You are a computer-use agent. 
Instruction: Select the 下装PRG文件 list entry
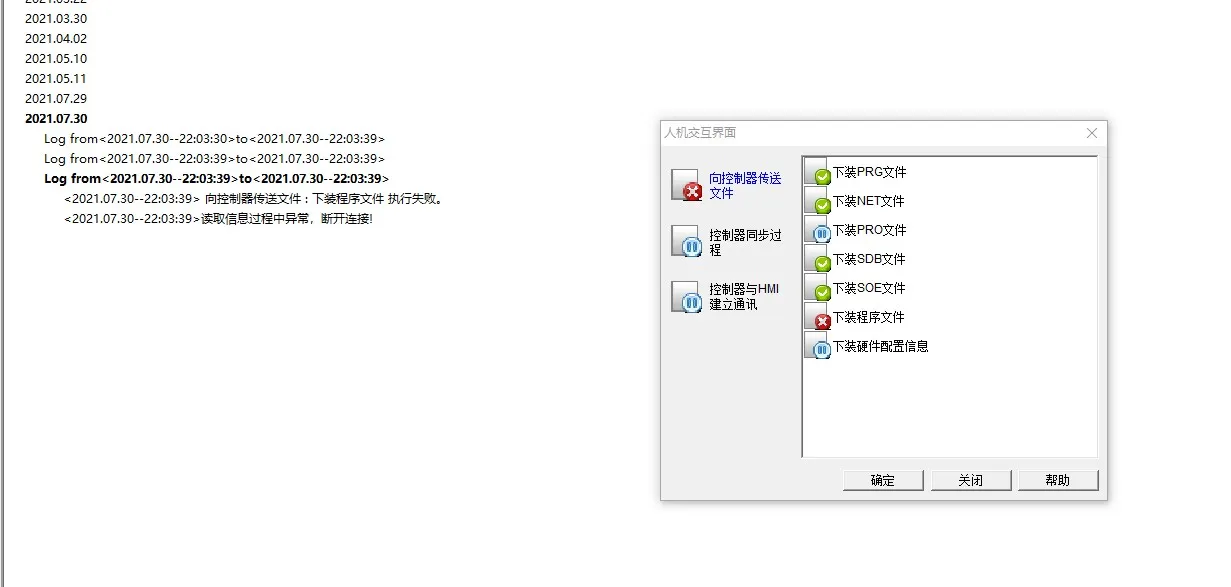[x=870, y=172]
